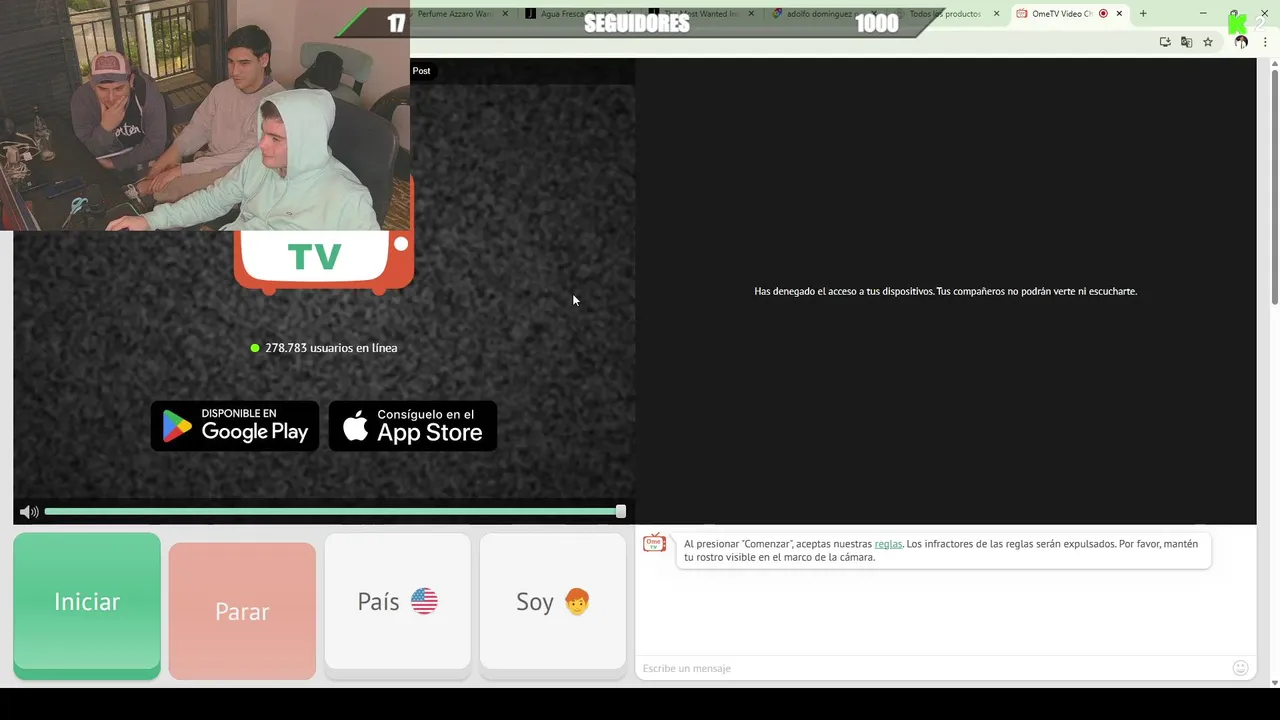Click the Post label above the video

point(421,71)
